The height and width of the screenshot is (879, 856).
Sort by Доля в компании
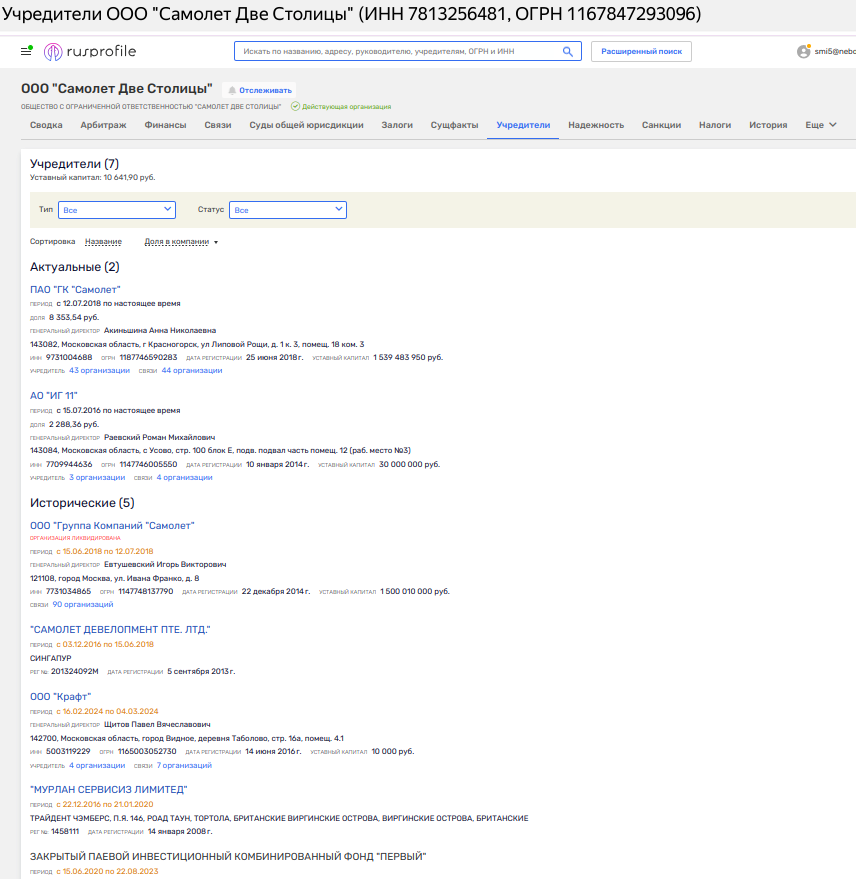coord(177,242)
